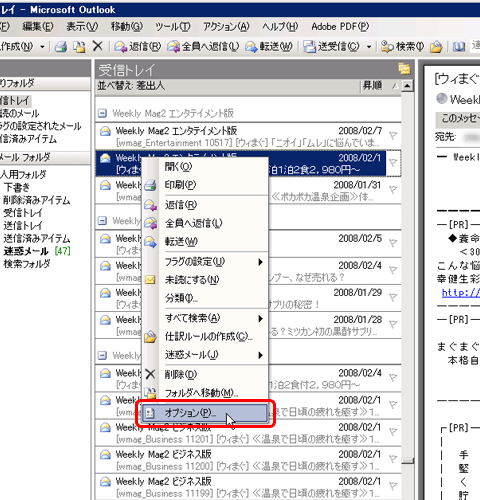The image size is (480, 500).
Task: Select 送信トレイ folder in the tree
Action: (23, 226)
